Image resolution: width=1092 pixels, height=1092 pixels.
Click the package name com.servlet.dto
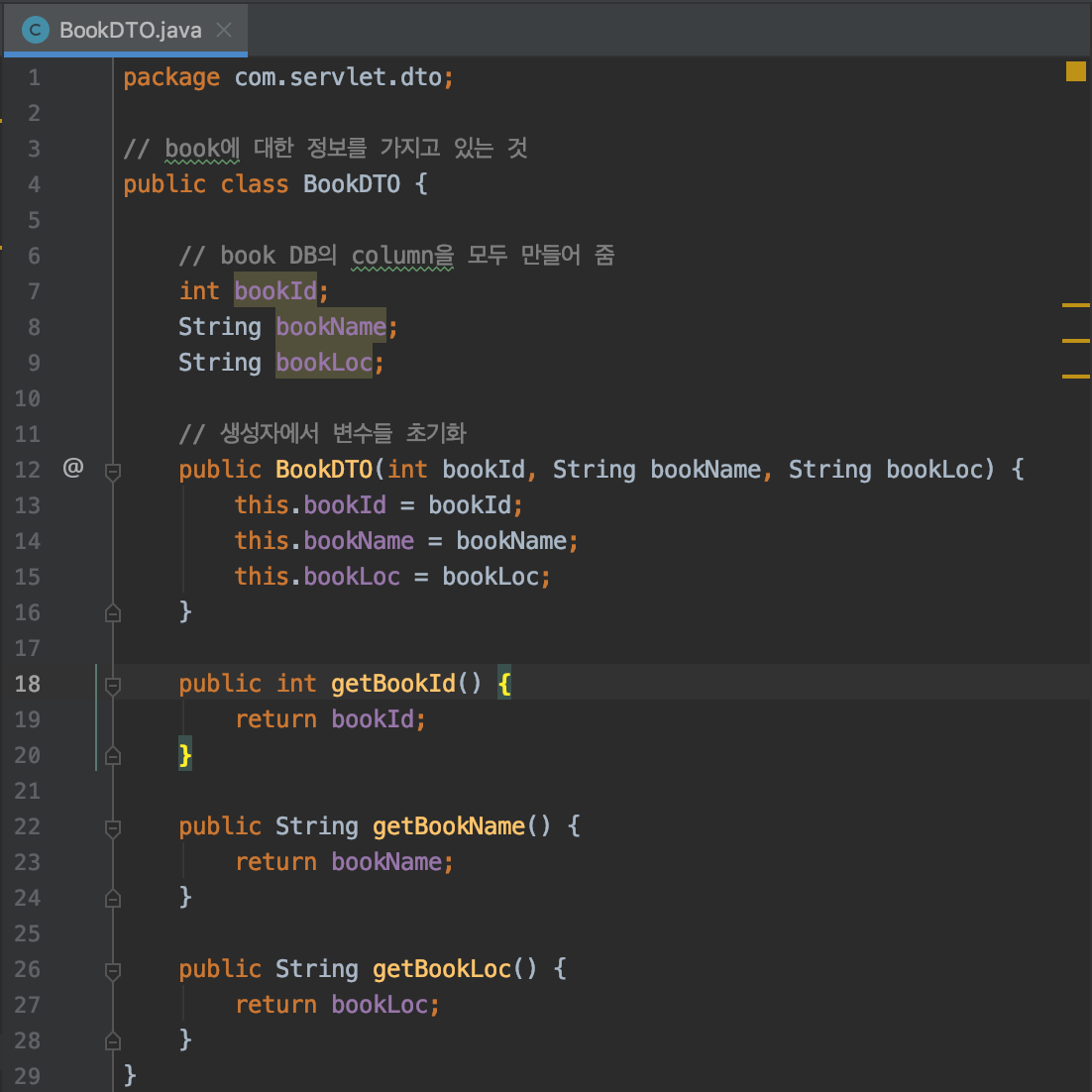point(337,77)
